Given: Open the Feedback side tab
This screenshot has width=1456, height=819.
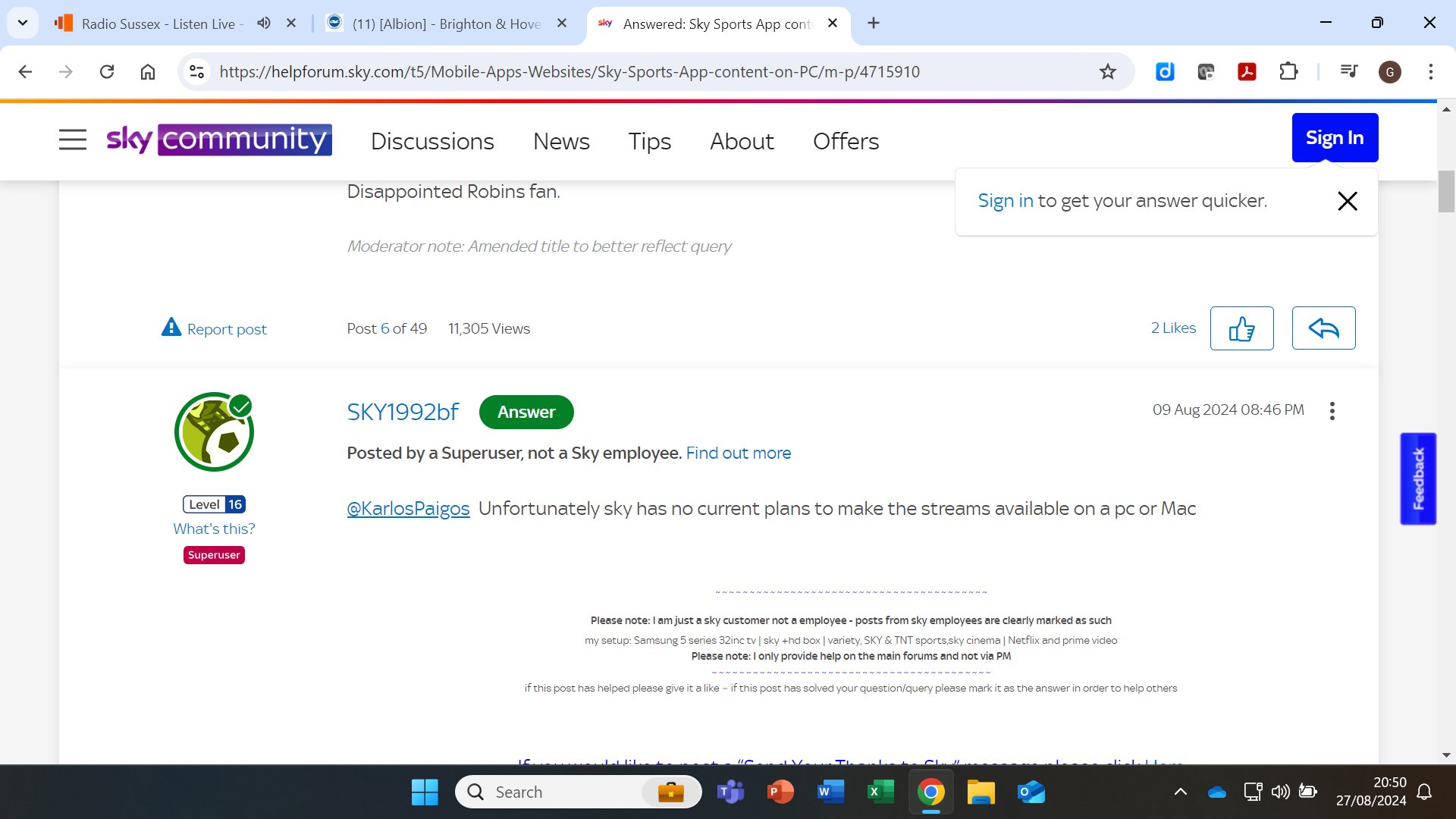Looking at the screenshot, I should (1418, 479).
